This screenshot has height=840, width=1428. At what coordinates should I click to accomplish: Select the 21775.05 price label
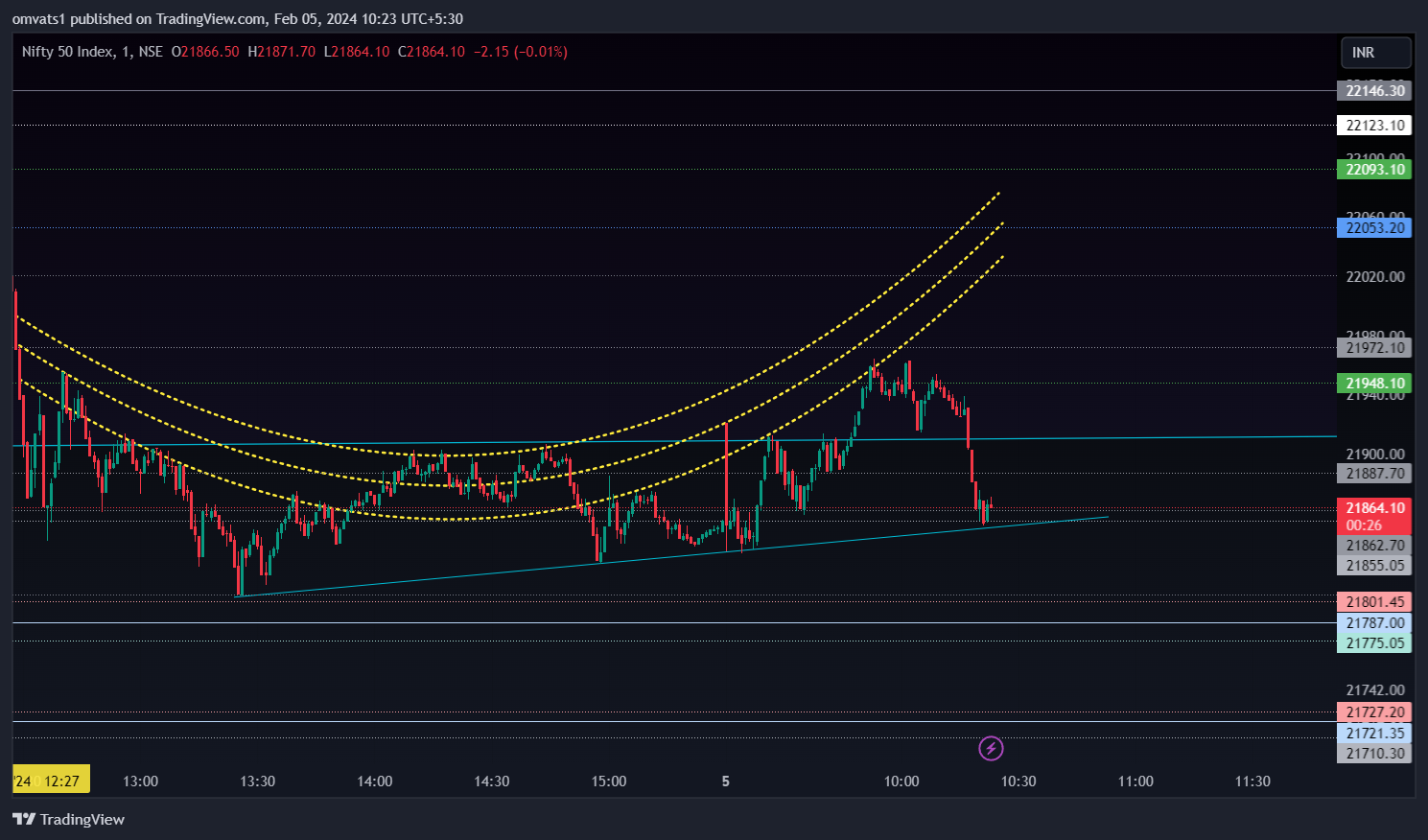(1374, 643)
